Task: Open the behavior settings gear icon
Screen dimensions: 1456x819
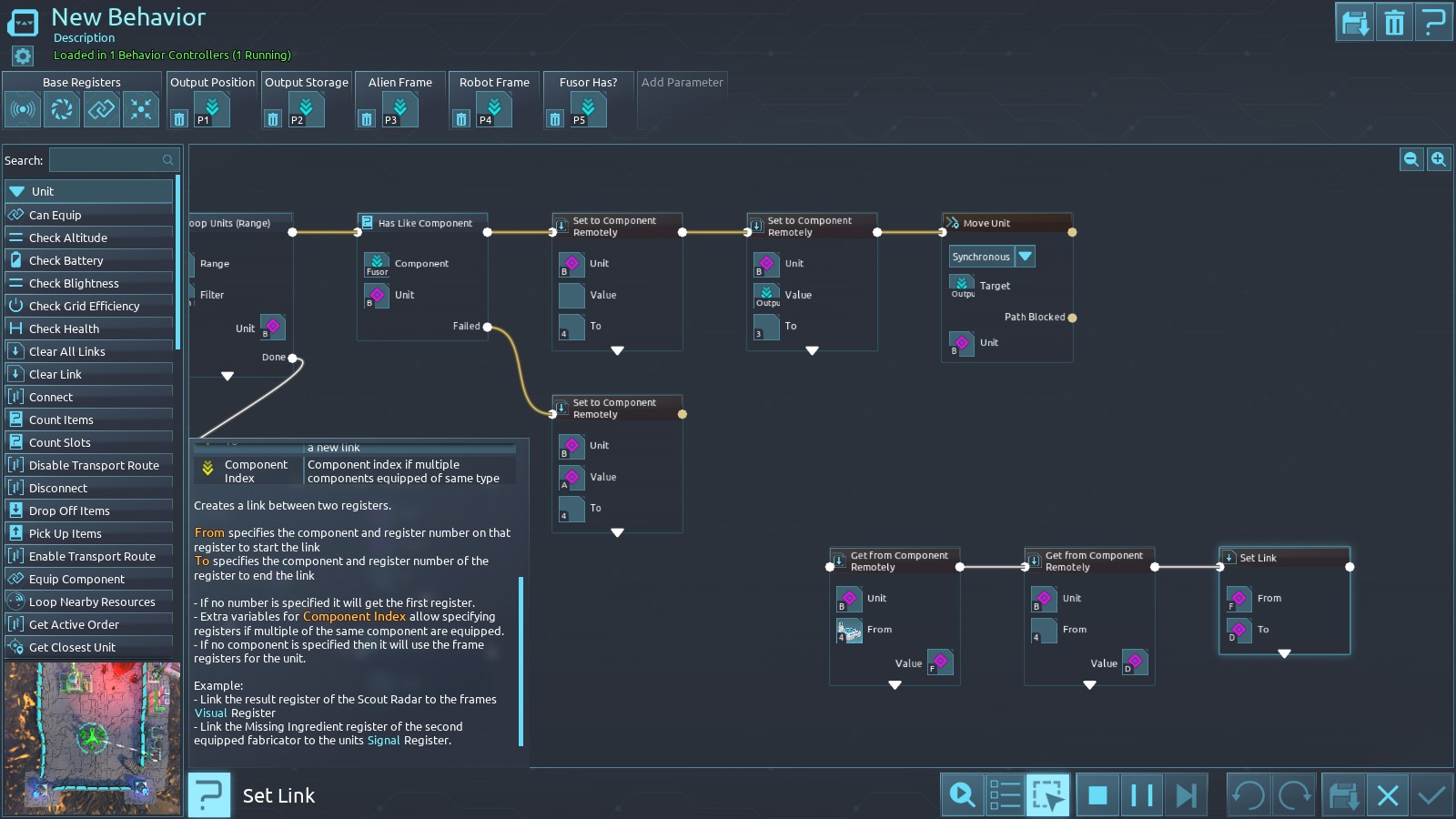Action: pyautogui.click(x=22, y=56)
